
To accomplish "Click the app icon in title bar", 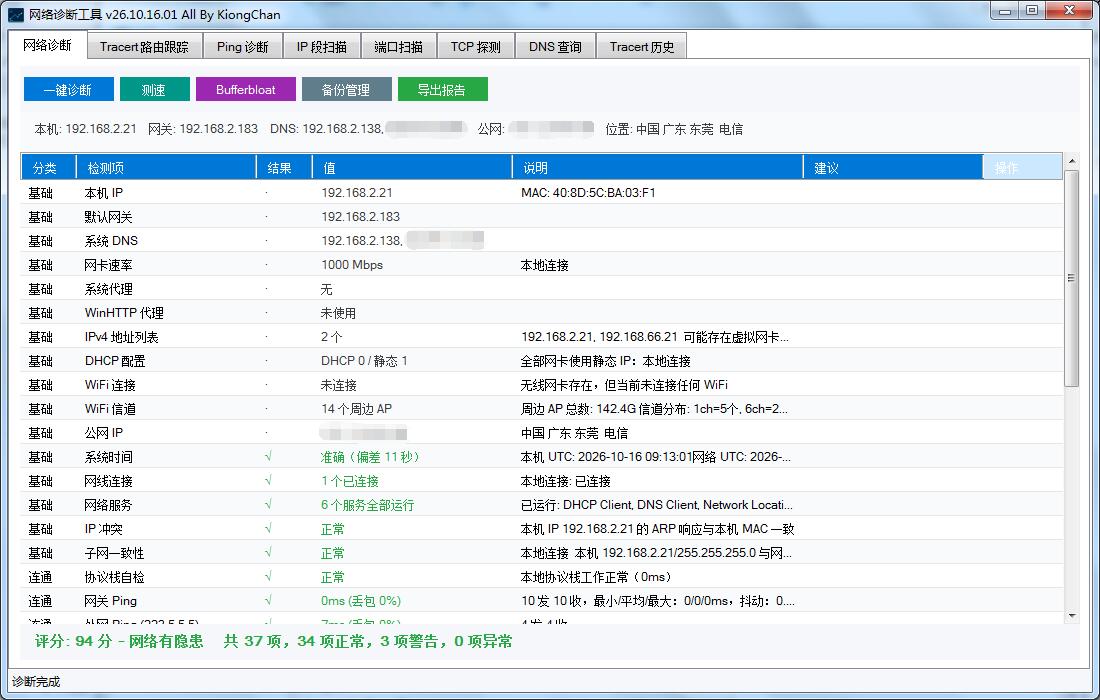I will click(x=15, y=14).
